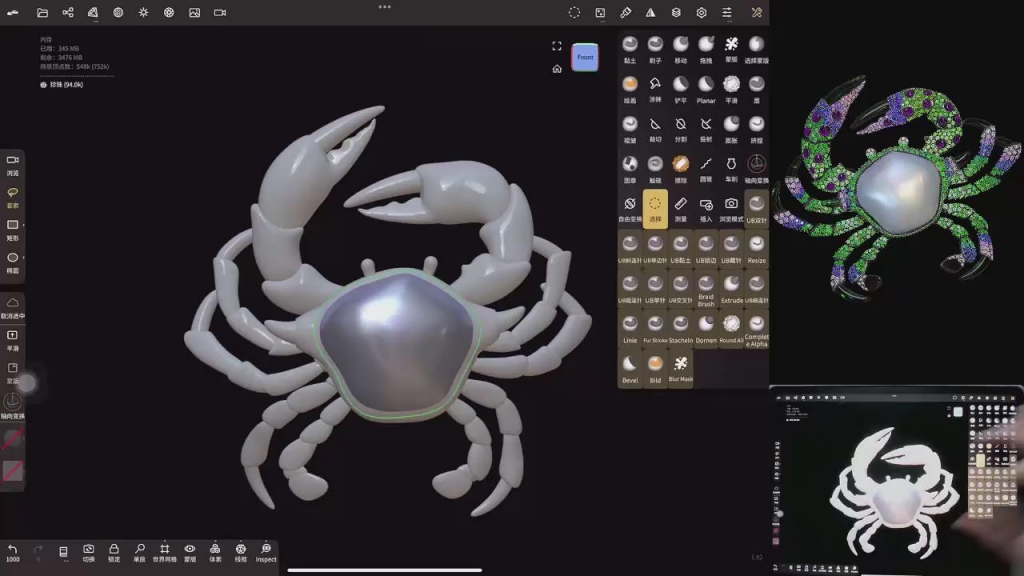
Task: Choose the Resize brush
Action: point(756,249)
